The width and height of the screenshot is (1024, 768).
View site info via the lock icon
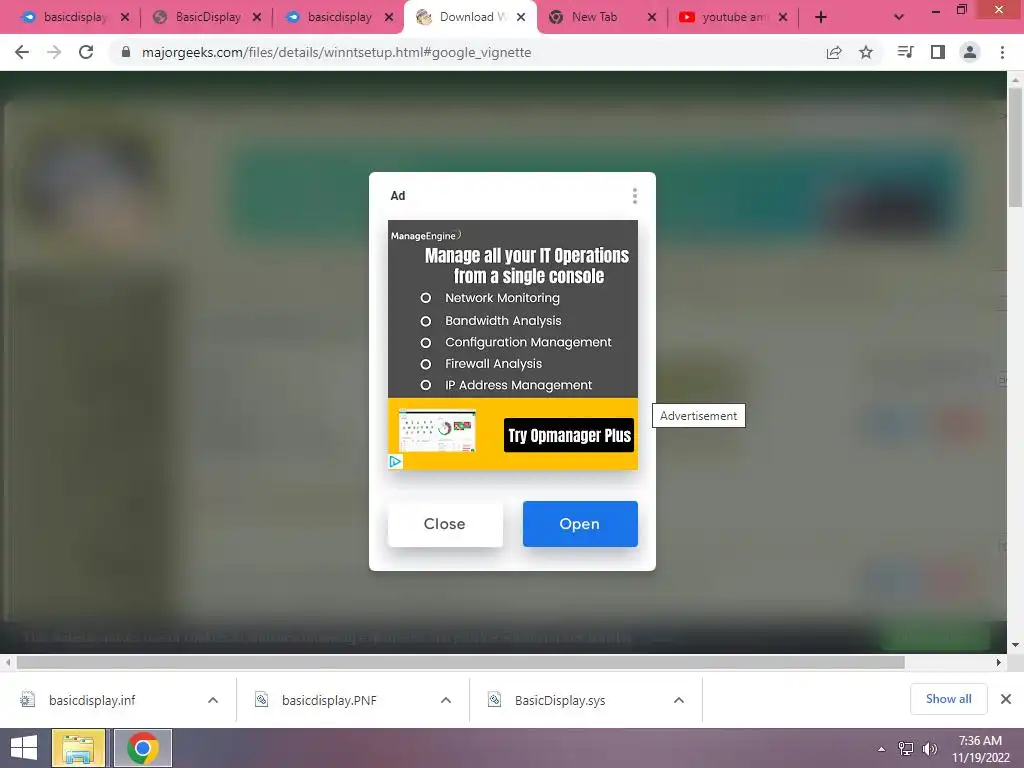pyautogui.click(x=126, y=52)
